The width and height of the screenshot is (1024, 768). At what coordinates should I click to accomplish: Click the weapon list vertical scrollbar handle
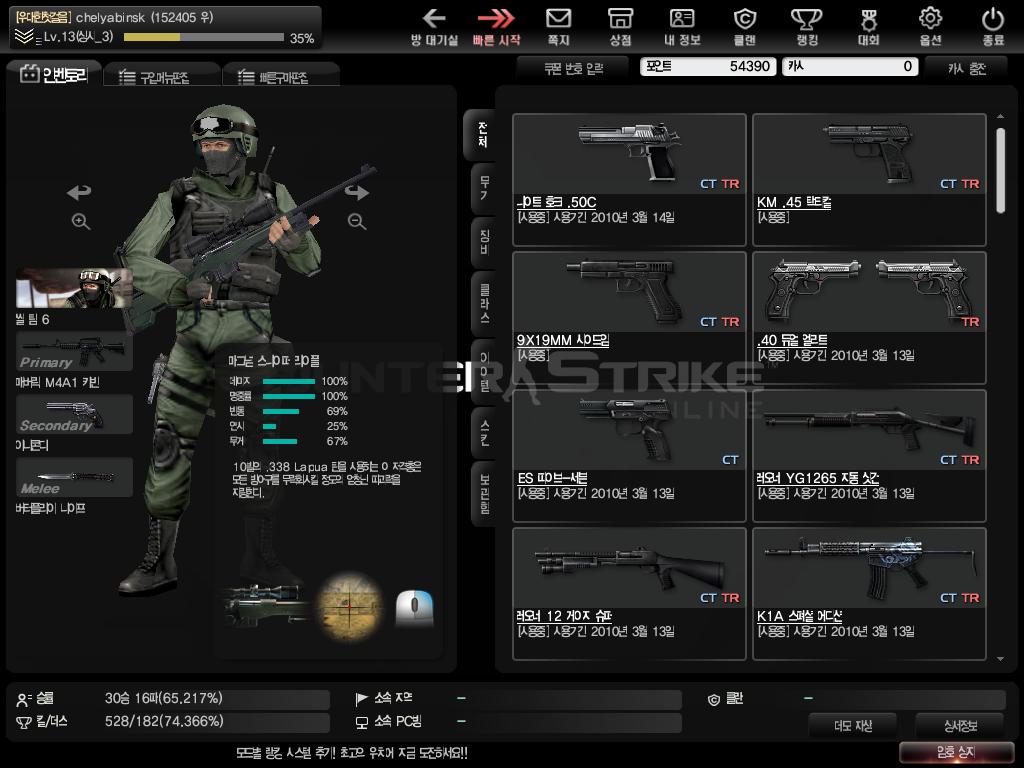tap(1000, 170)
